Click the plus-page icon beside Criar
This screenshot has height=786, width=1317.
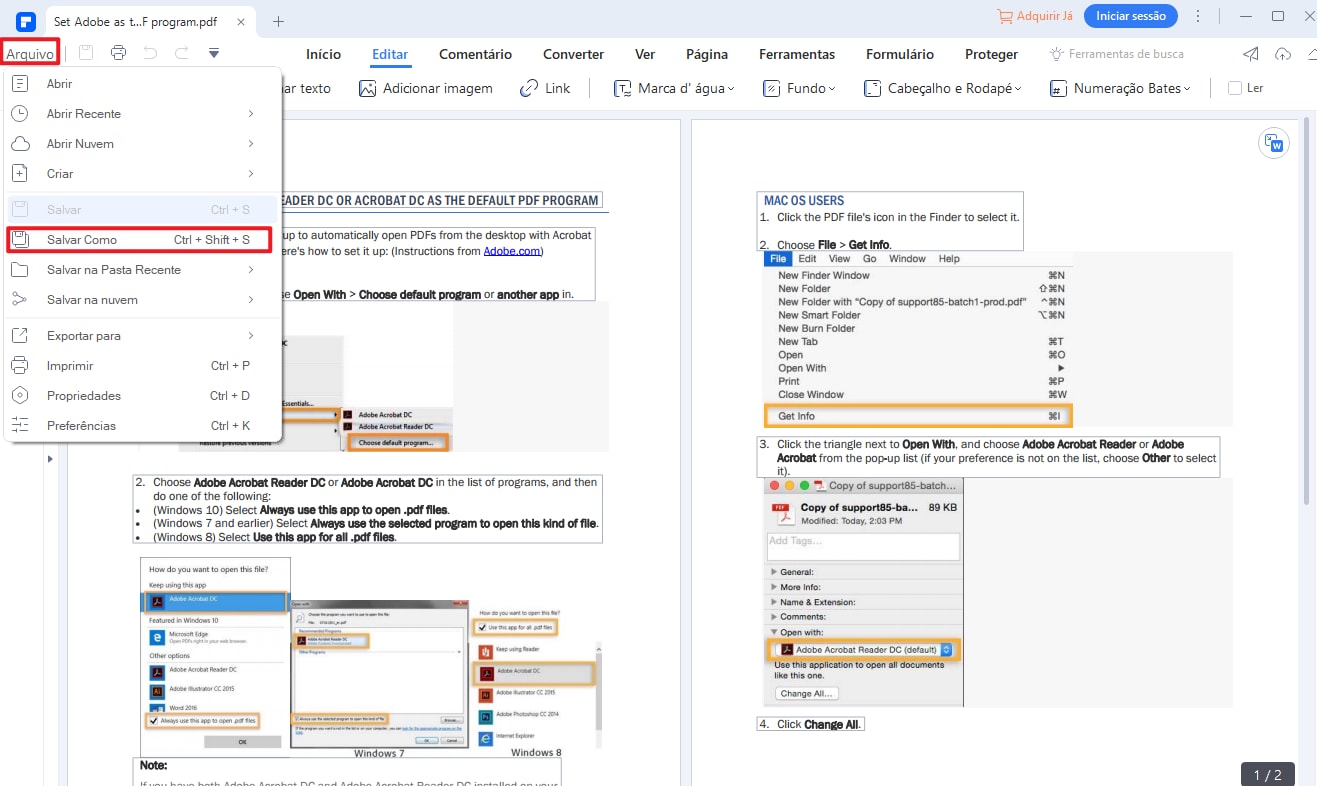pos(19,174)
